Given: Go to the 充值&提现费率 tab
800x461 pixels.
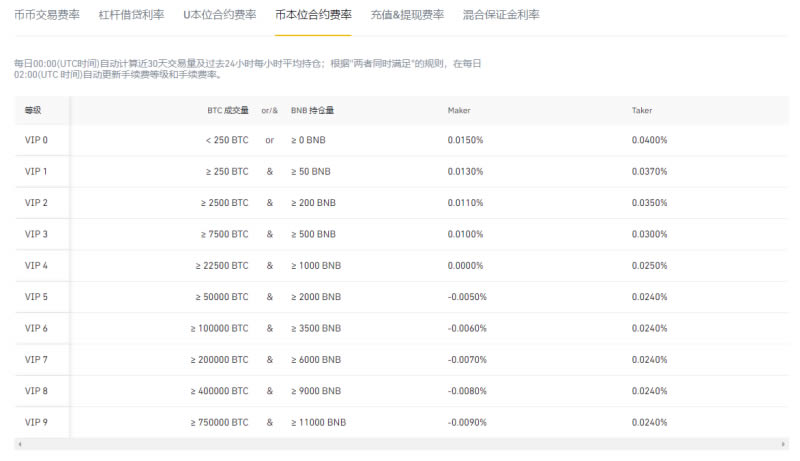Looking at the screenshot, I should point(407,16).
